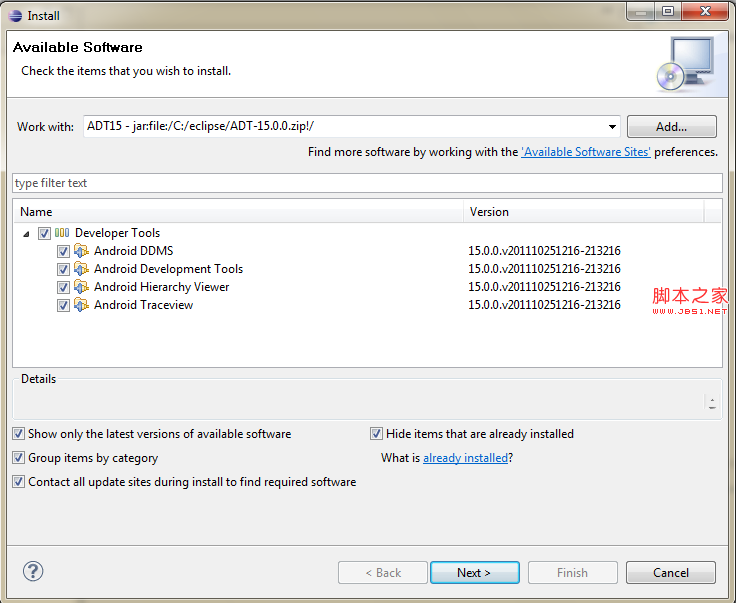Uncheck the Android DDMS checkbox
736x603 pixels.
pos(63,251)
